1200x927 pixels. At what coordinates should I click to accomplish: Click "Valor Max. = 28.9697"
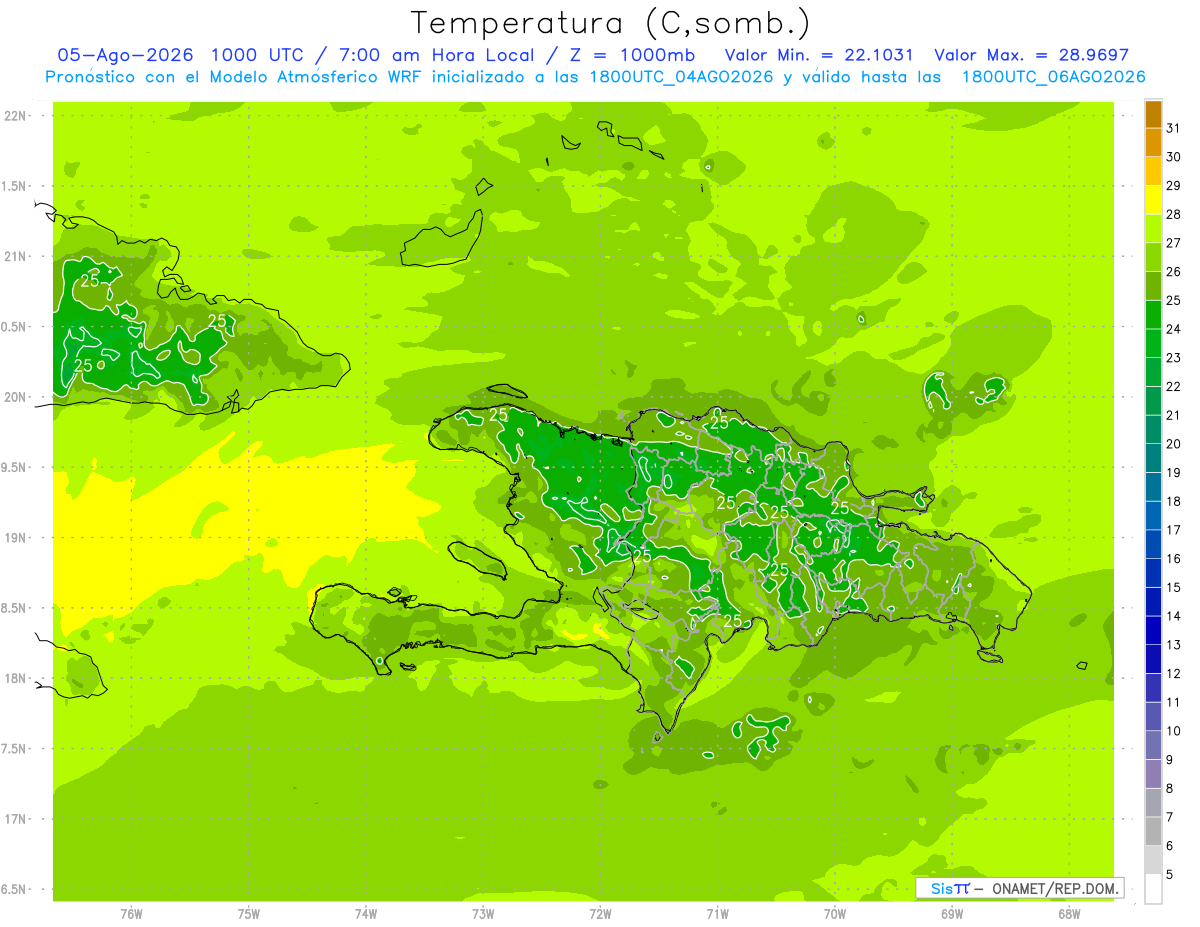point(1031,55)
